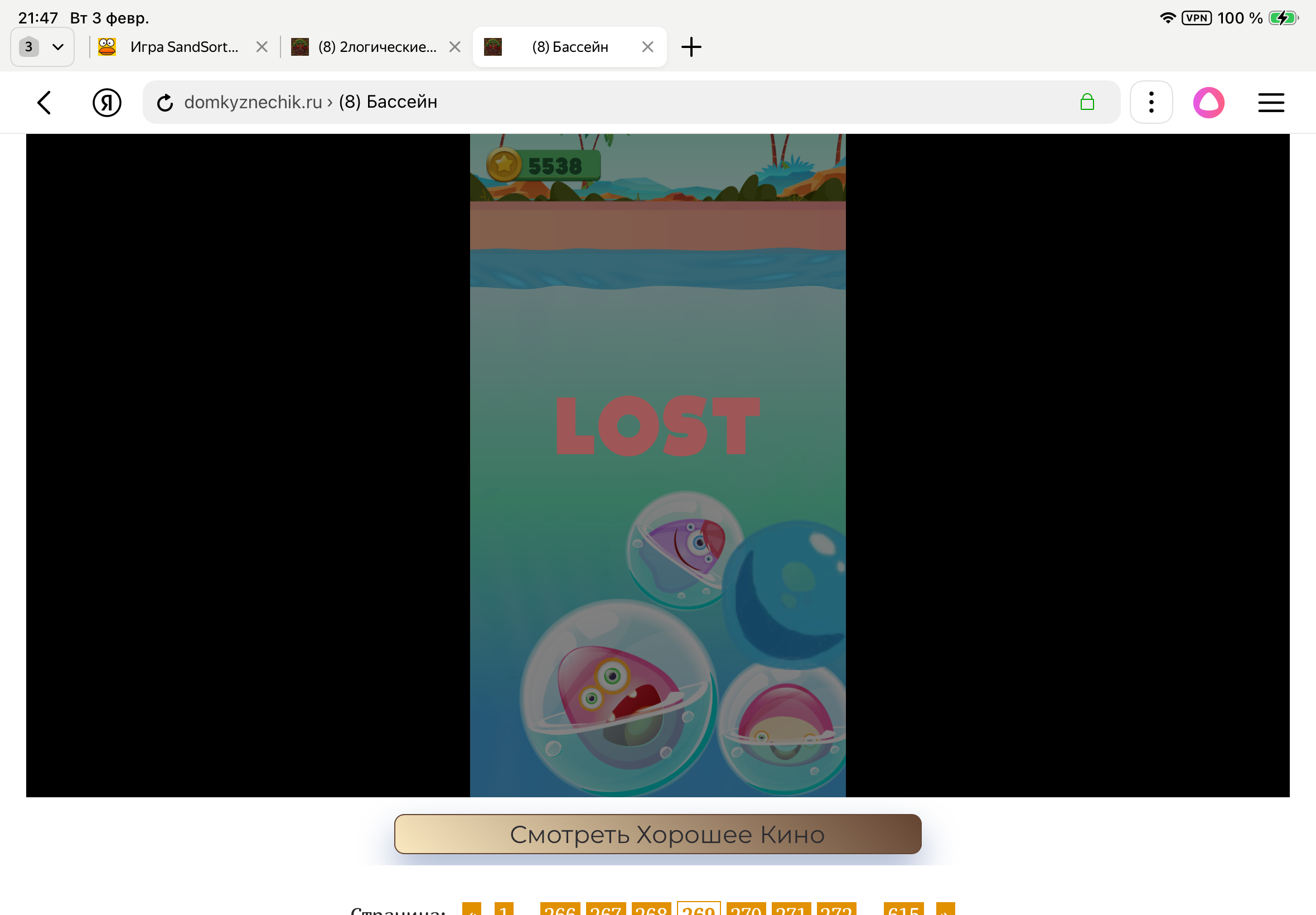Go to pagination page 270

pyautogui.click(x=746, y=909)
